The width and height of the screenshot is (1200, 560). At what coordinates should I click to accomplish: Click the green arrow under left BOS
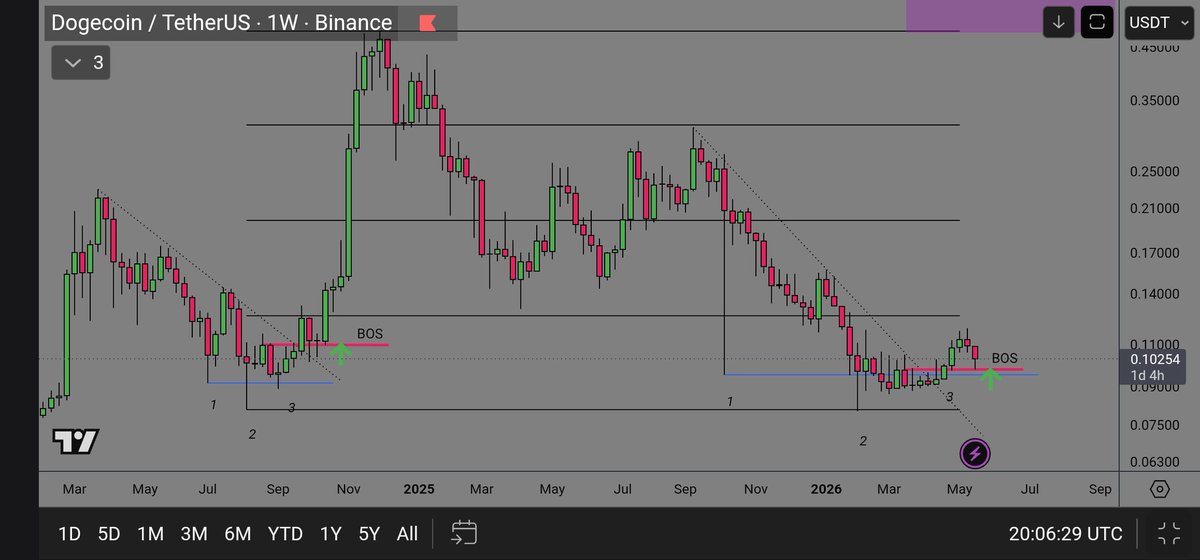pyautogui.click(x=341, y=352)
